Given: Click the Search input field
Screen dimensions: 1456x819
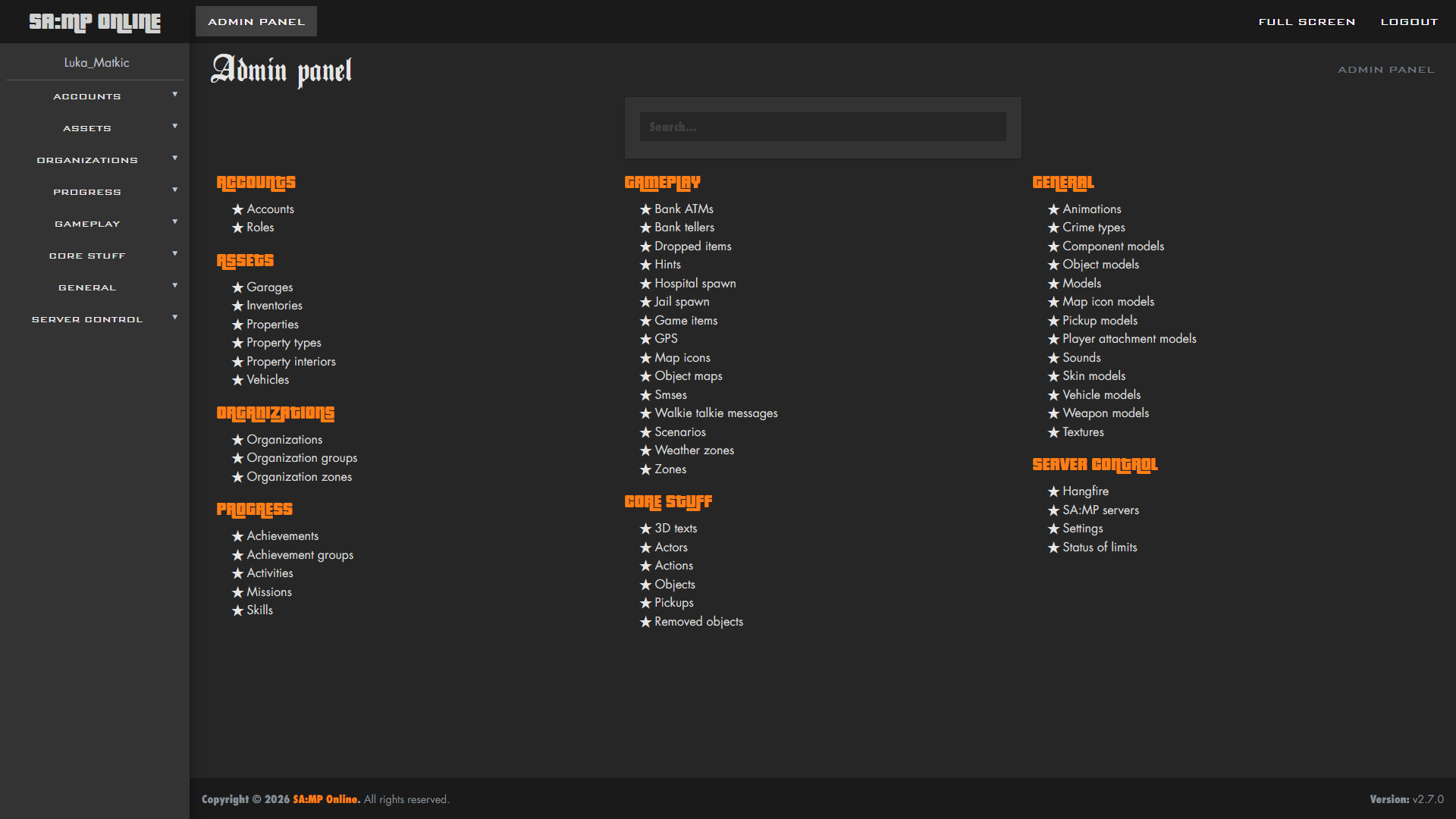Looking at the screenshot, I should click(823, 127).
